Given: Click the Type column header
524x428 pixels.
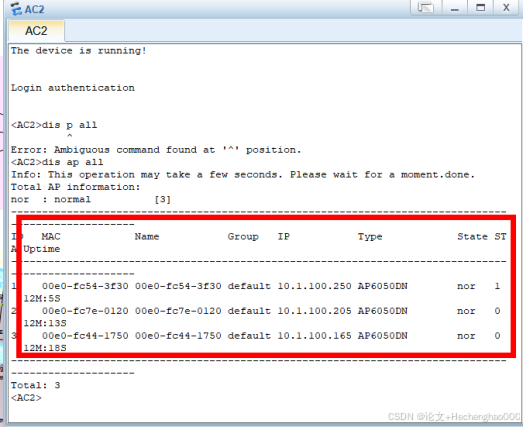Looking at the screenshot, I should pos(370,237).
